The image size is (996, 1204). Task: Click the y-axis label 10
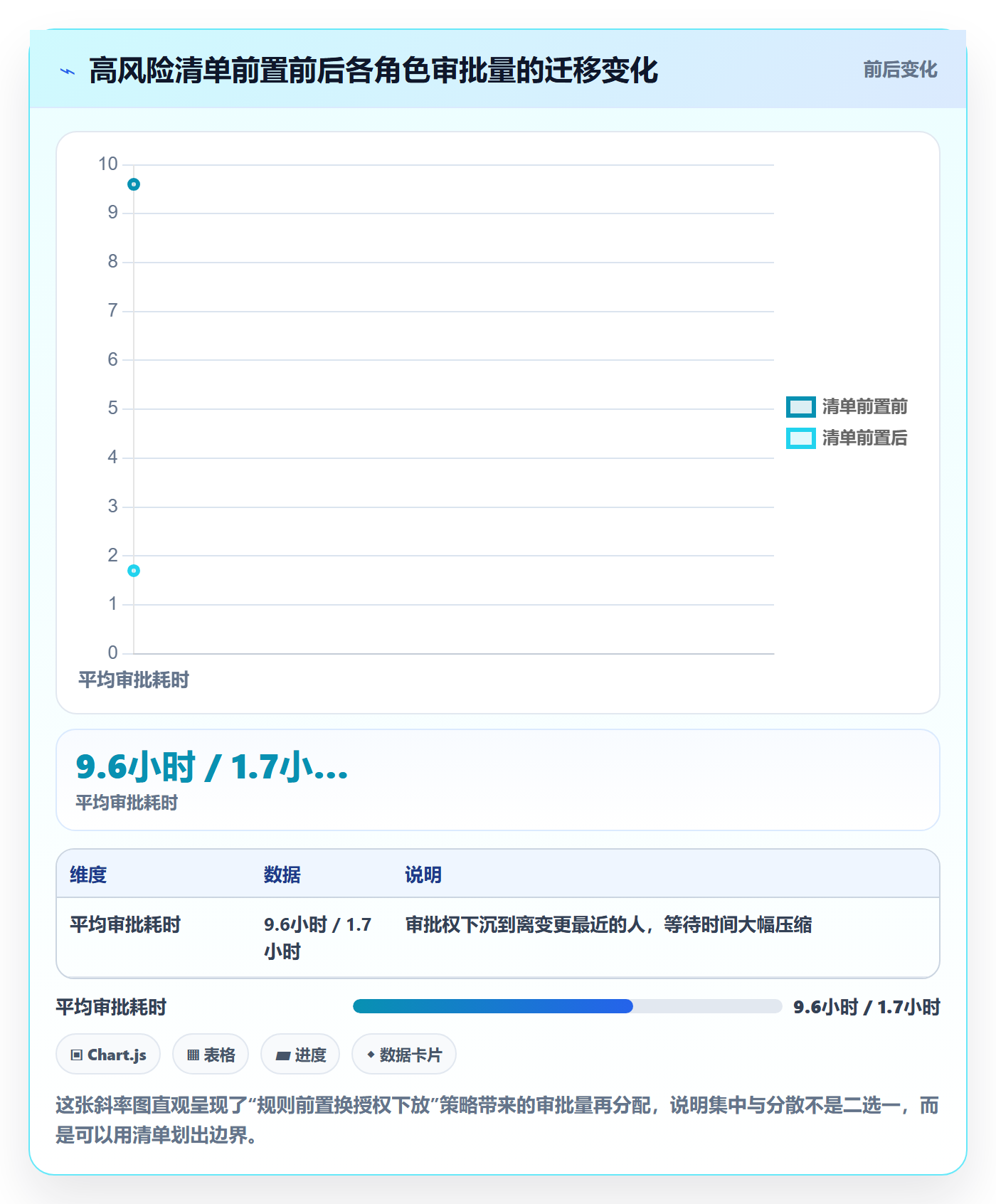pyautogui.click(x=108, y=164)
